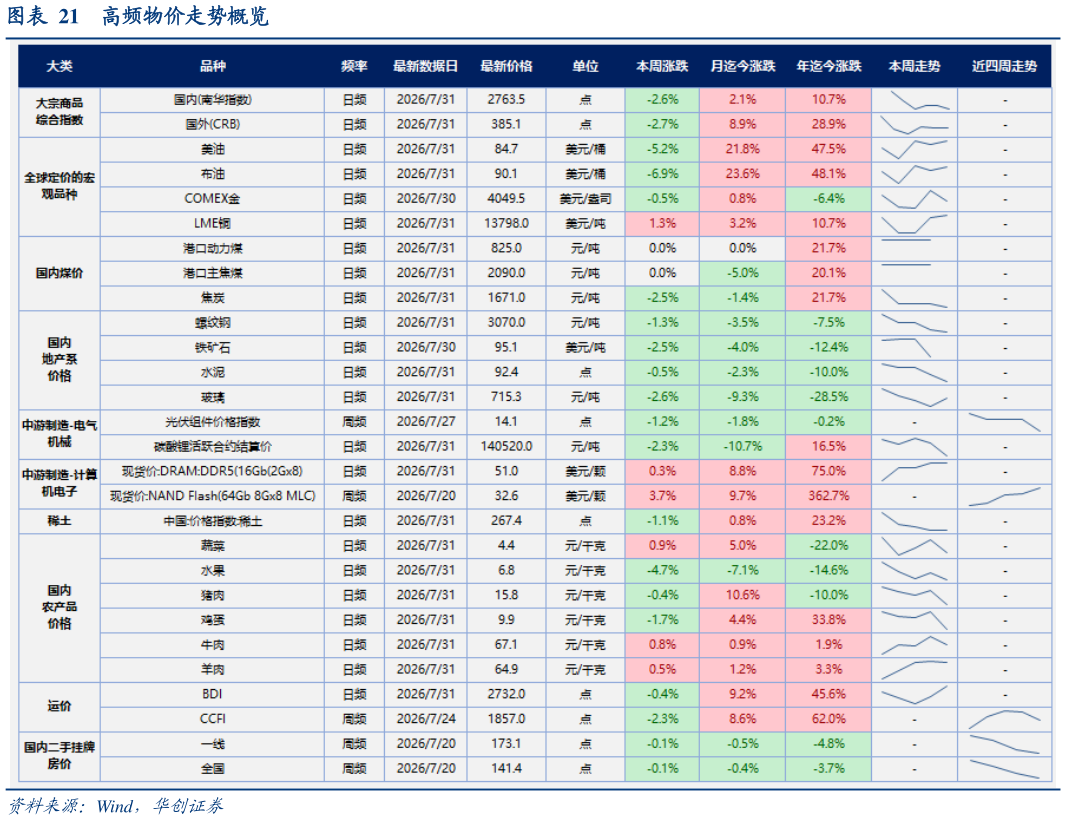
Task: Click the chart title 高频物价走势概览
Action: (x=185, y=16)
